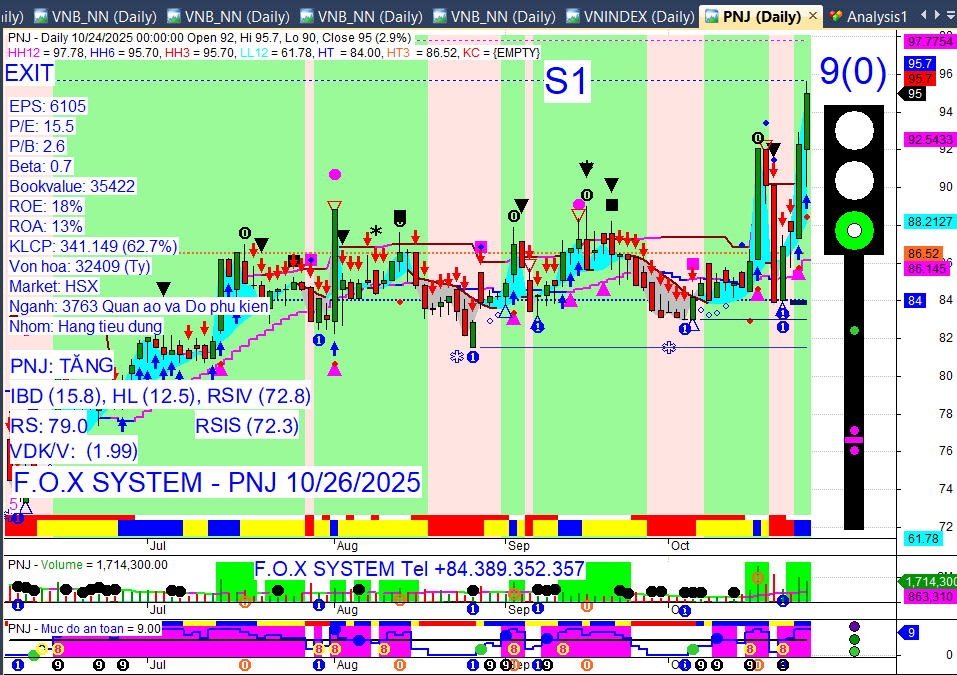This screenshot has height=675, width=957.
Task: Select the Beta: 0.7 value
Action: 41,167
